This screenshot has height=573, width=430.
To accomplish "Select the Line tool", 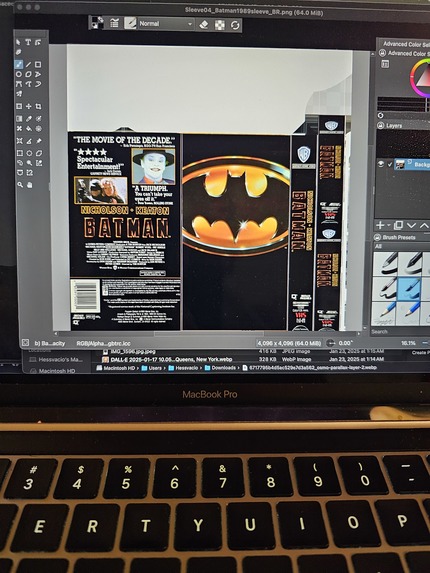I will tap(28, 65).
